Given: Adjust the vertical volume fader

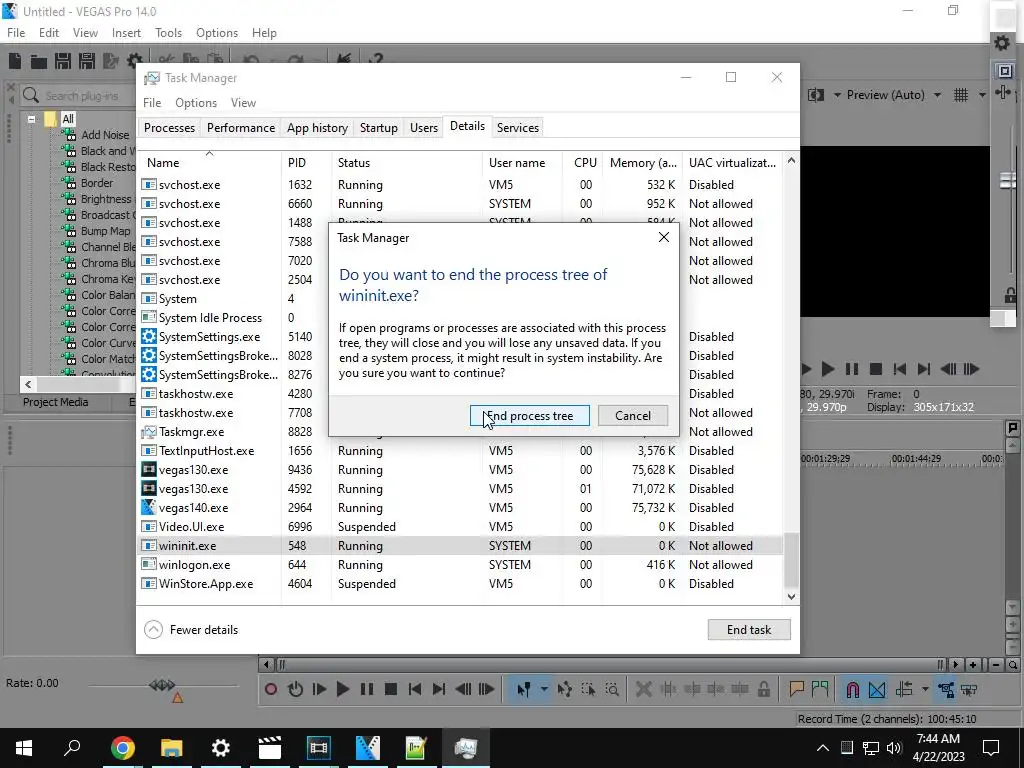Looking at the screenshot, I should (1006, 180).
